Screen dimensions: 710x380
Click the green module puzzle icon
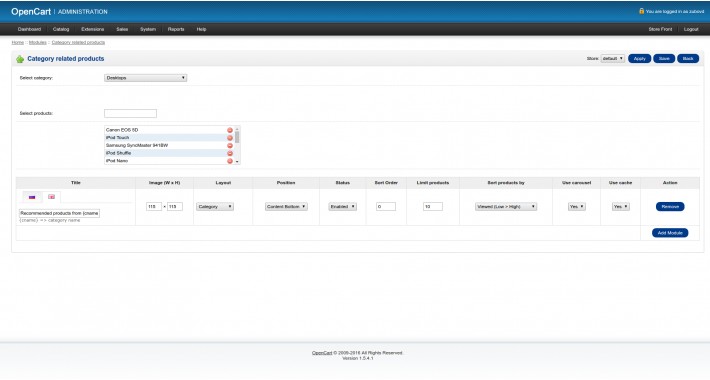pyautogui.click(x=20, y=59)
